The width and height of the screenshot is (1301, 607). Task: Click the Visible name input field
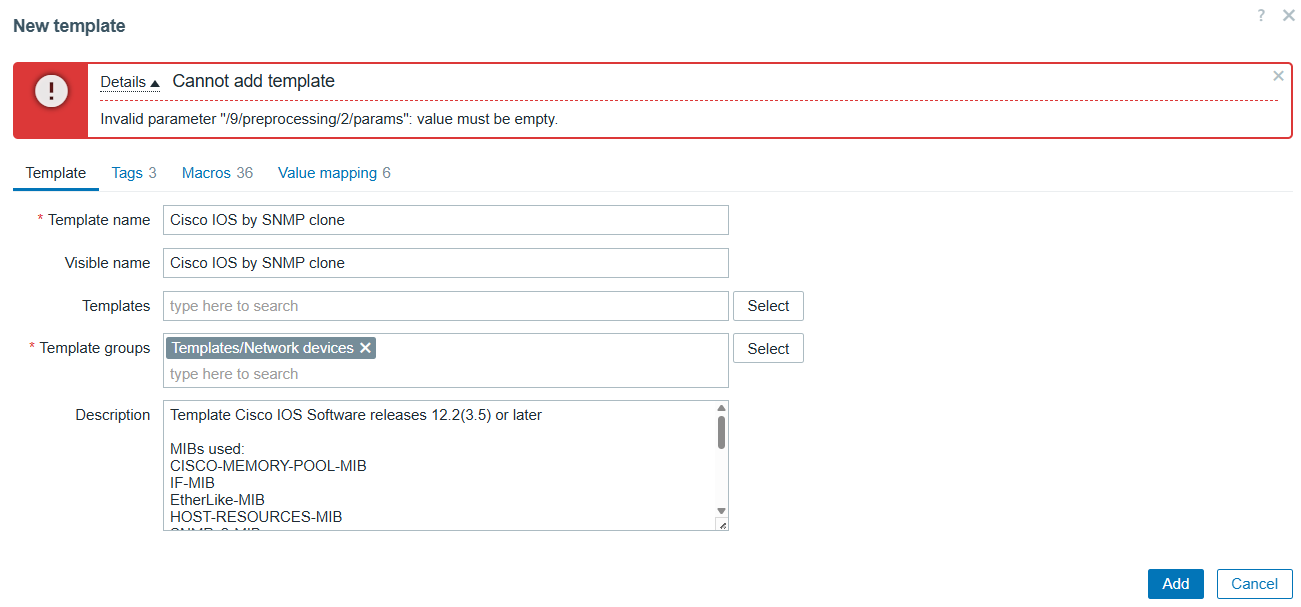point(445,263)
